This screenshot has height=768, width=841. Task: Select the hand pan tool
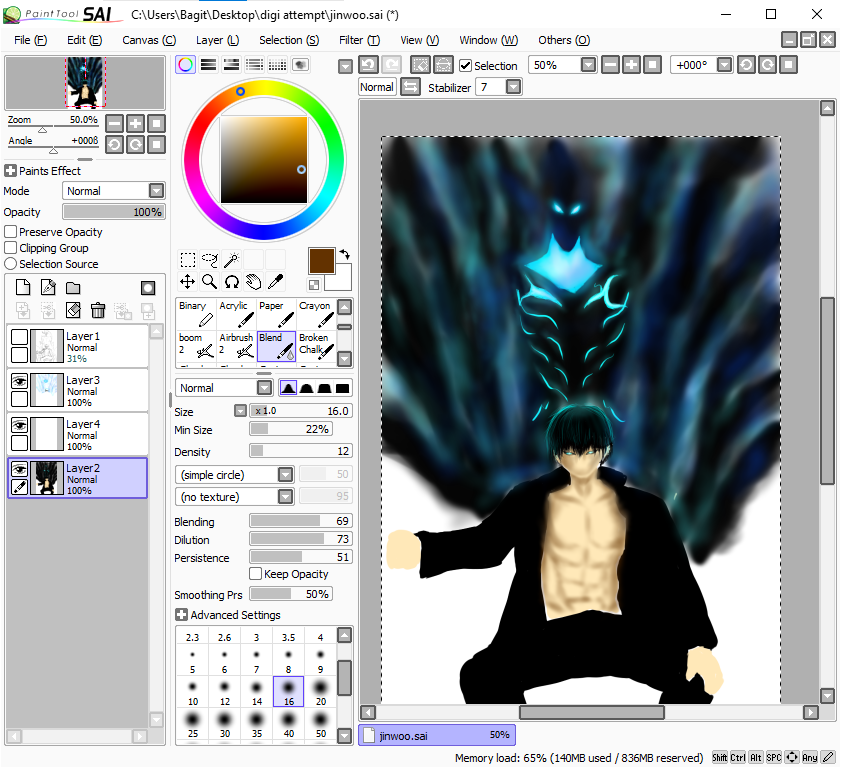tap(253, 282)
